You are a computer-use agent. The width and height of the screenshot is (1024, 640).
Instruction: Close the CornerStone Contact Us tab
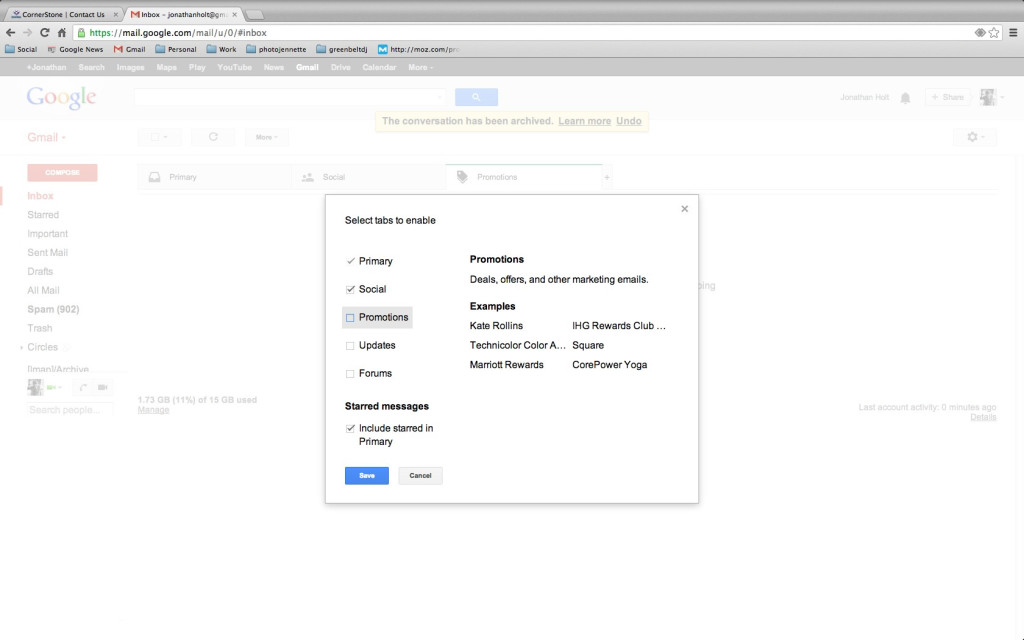pos(116,14)
